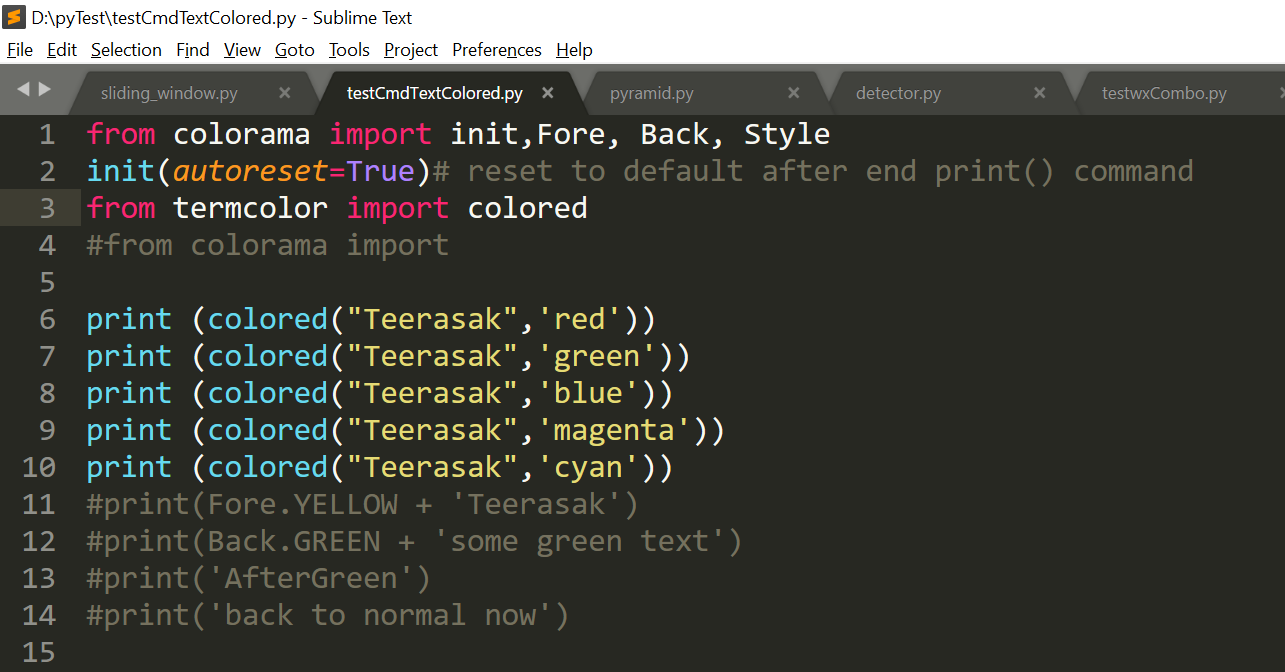Switch to the testwxCombo.py tab
The height and width of the screenshot is (672, 1285).
click(1163, 92)
